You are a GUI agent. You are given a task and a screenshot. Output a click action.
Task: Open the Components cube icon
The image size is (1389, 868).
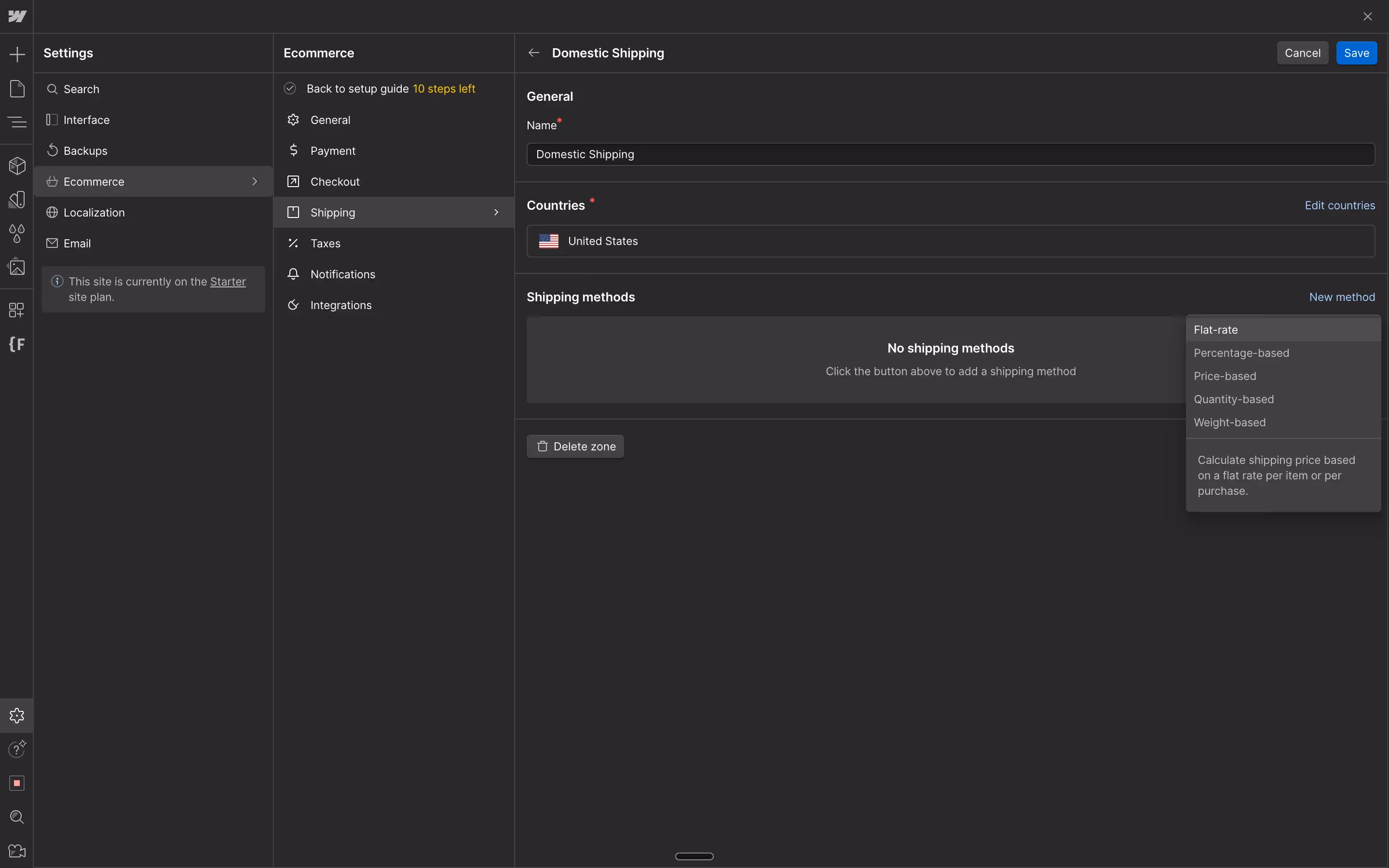(17, 166)
